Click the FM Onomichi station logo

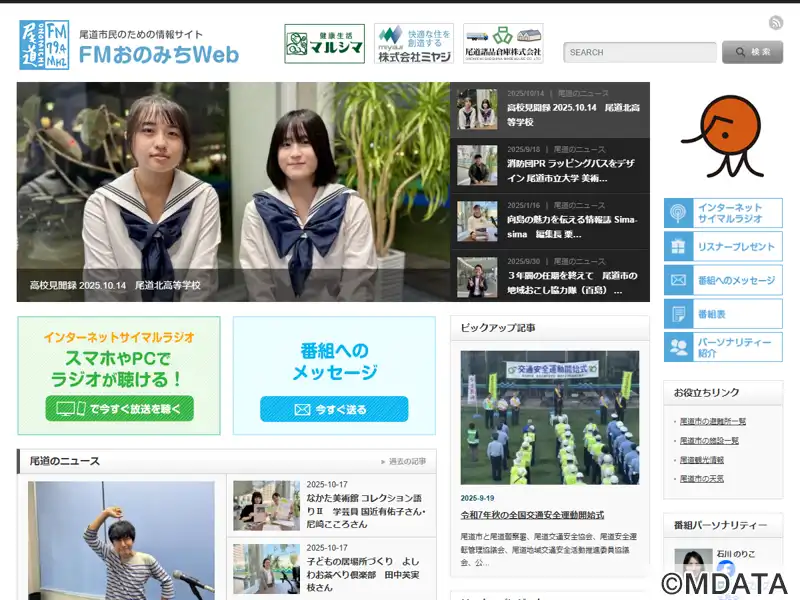coord(43,45)
